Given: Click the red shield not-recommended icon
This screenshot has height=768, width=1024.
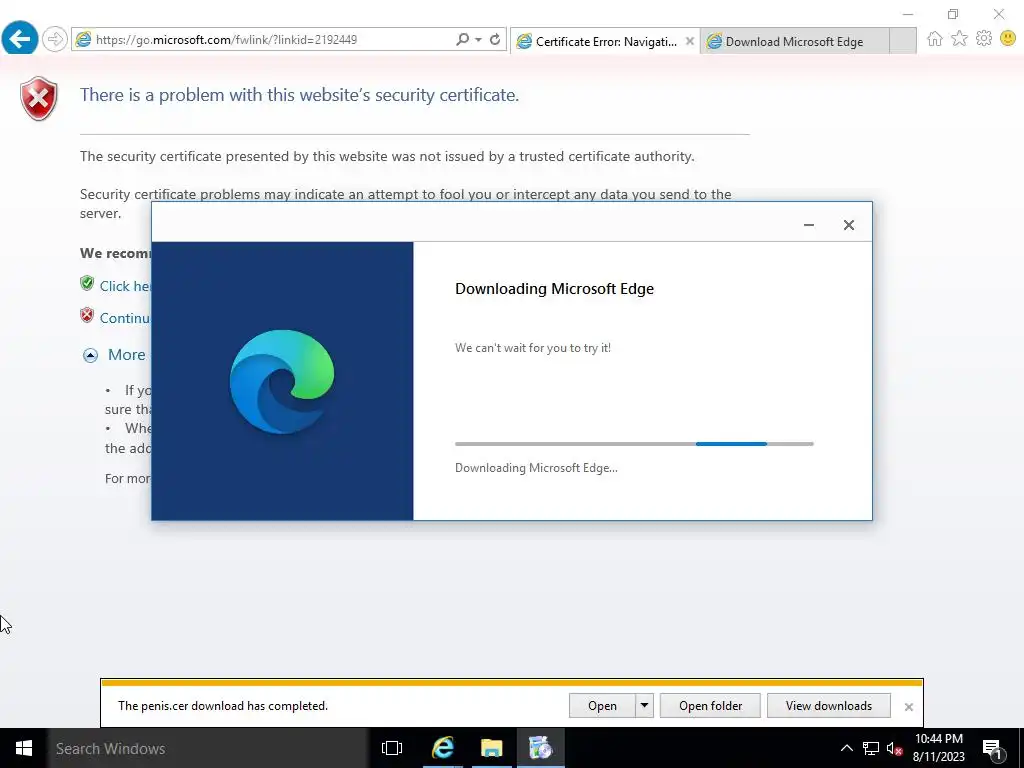Looking at the screenshot, I should point(87,315).
